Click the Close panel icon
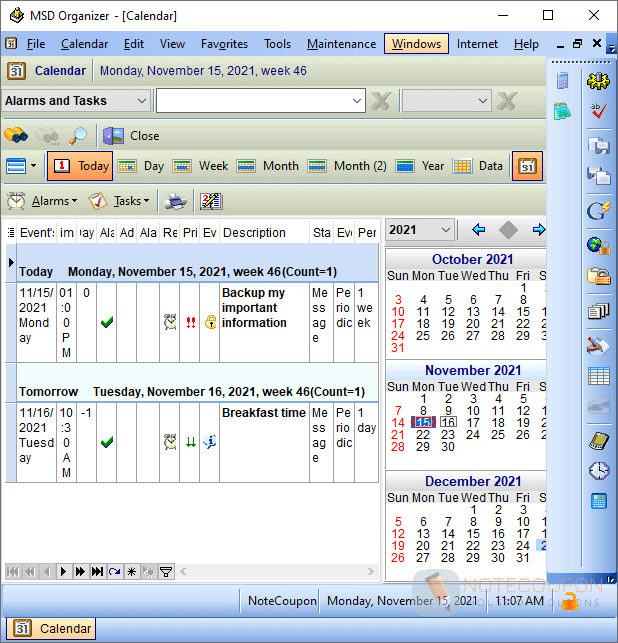 (x=113, y=136)
